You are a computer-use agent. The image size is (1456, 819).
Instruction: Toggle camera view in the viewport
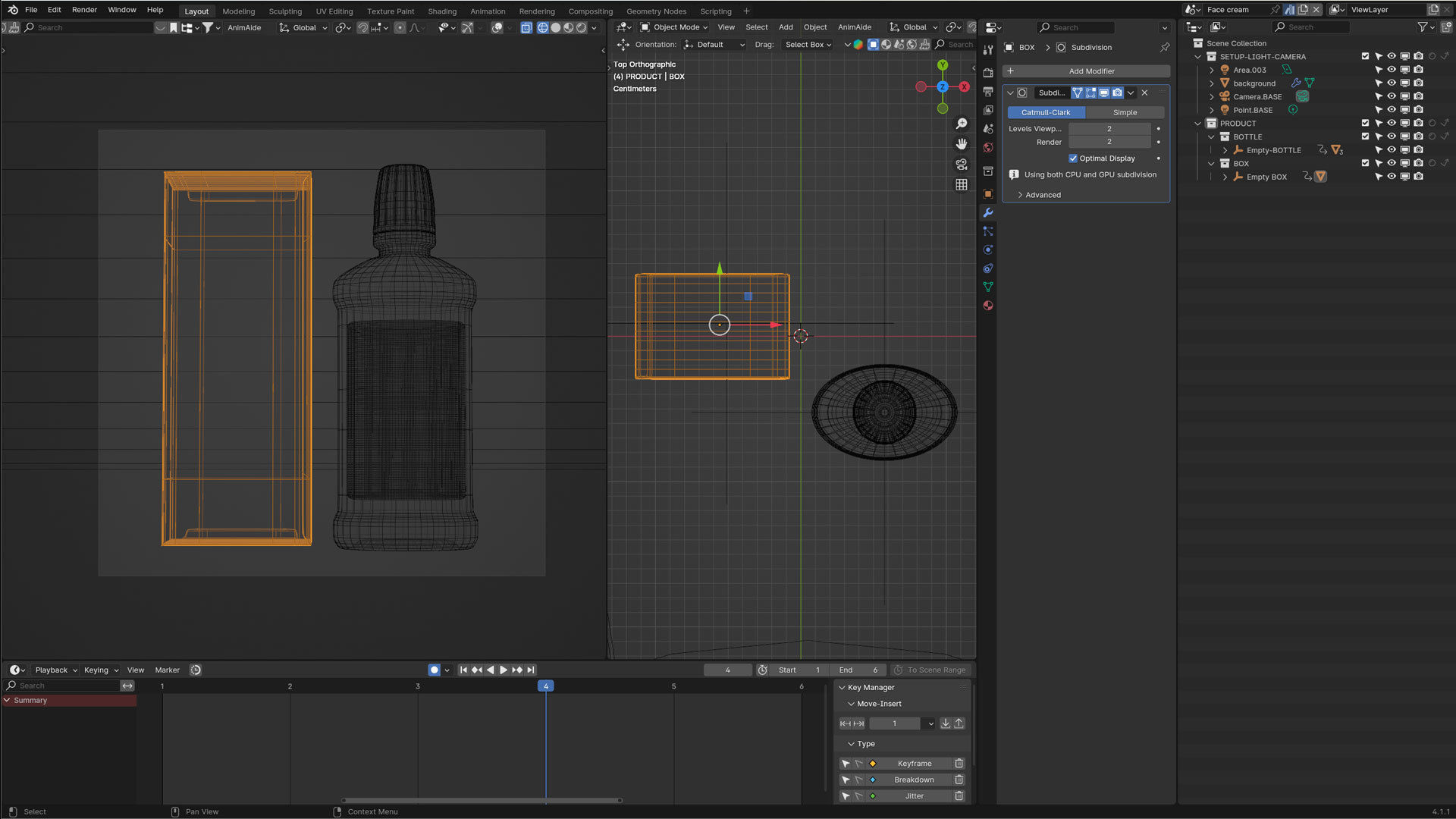[962, 165]
